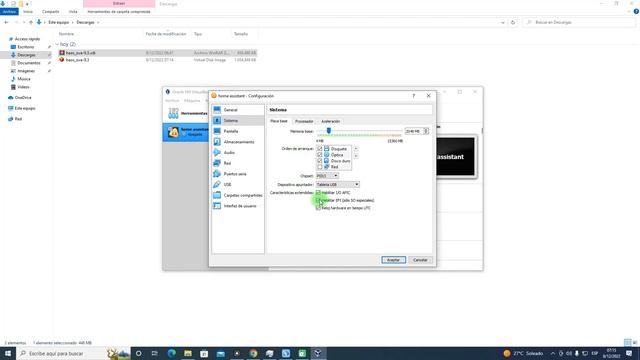Open Descargas in Explorer sidebar
The width and height of the screenshot is (640, 360).
tap(26, 55)
